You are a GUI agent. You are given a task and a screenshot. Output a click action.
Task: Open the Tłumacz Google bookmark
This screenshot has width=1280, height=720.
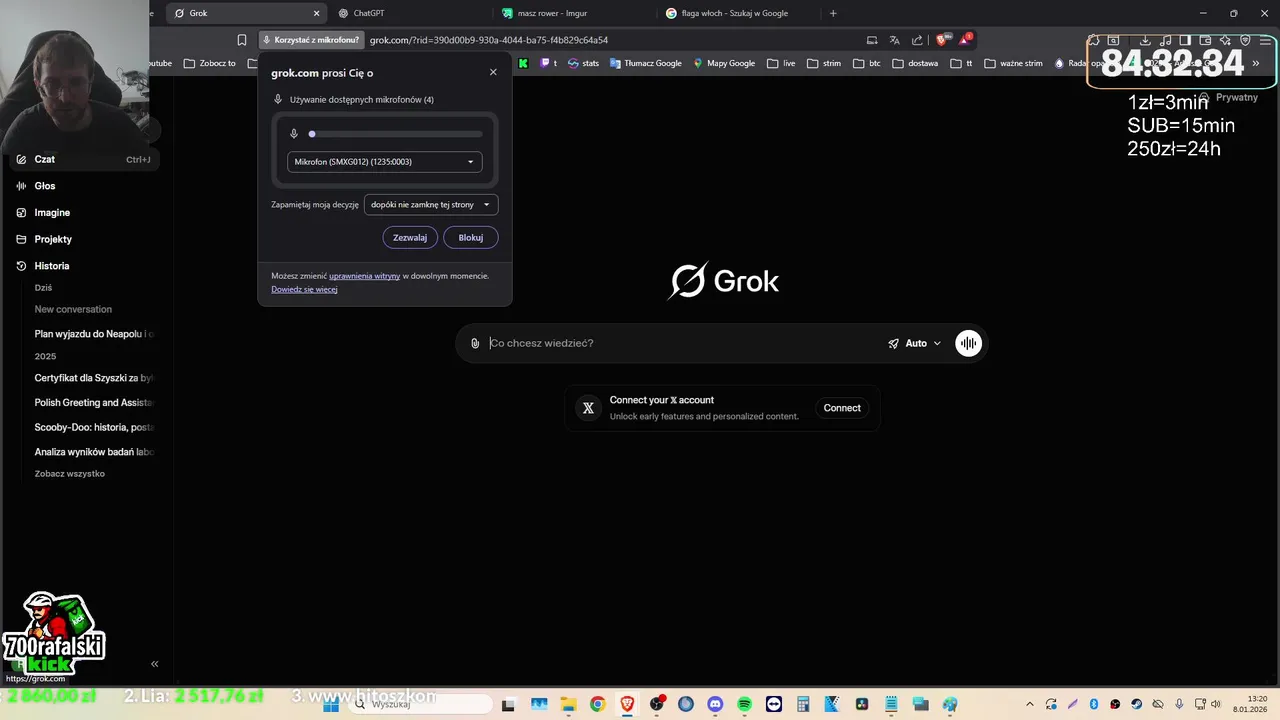pos(645,63)
